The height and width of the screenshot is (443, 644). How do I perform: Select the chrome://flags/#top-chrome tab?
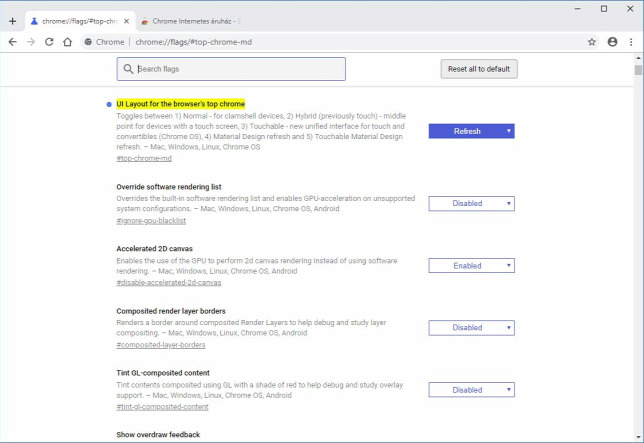click(x=80, y=21)
